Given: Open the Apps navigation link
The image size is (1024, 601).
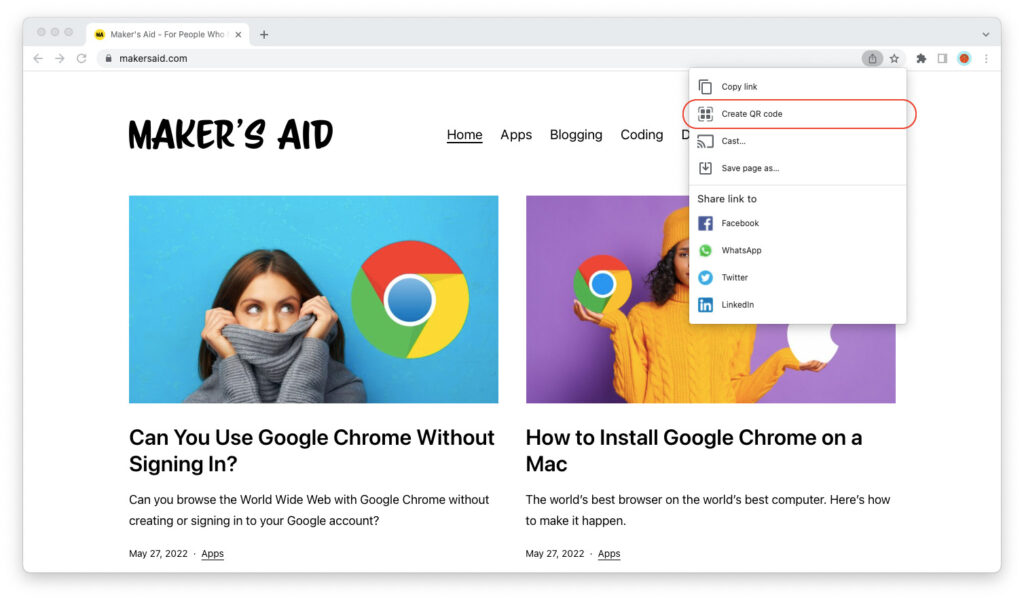Looking at the screenshot, I should click(x=516, y=135).
